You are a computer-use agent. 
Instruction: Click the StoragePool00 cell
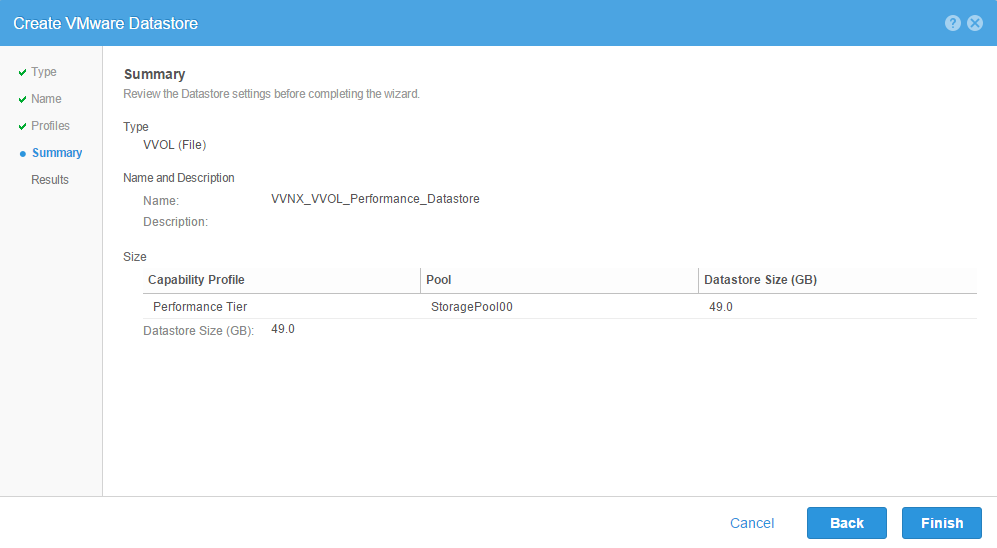click(471, 307)
